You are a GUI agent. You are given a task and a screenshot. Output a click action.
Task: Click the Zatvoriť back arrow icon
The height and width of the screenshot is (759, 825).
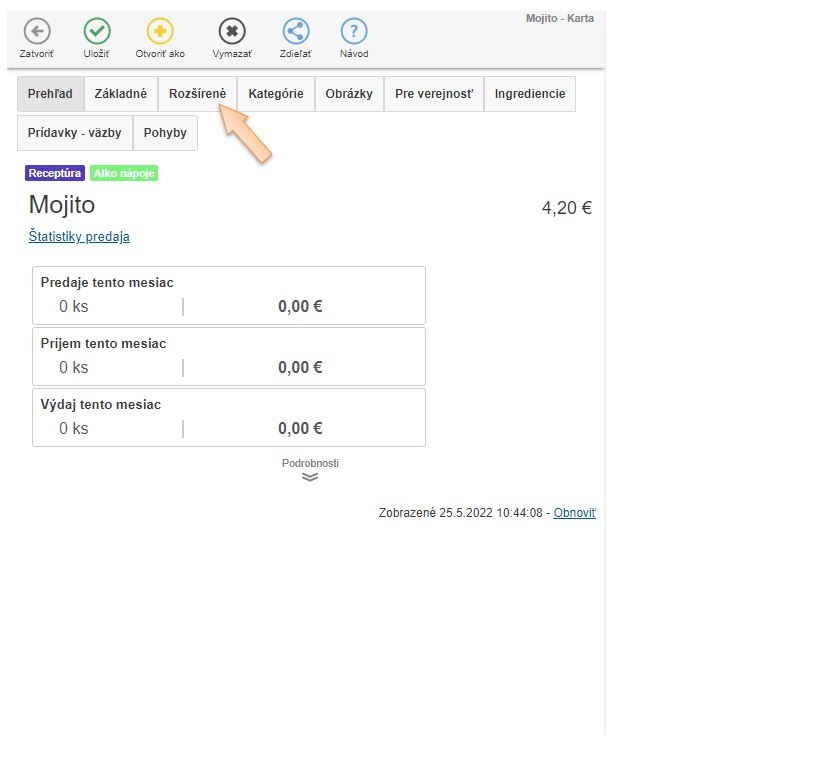coord(37,32)
